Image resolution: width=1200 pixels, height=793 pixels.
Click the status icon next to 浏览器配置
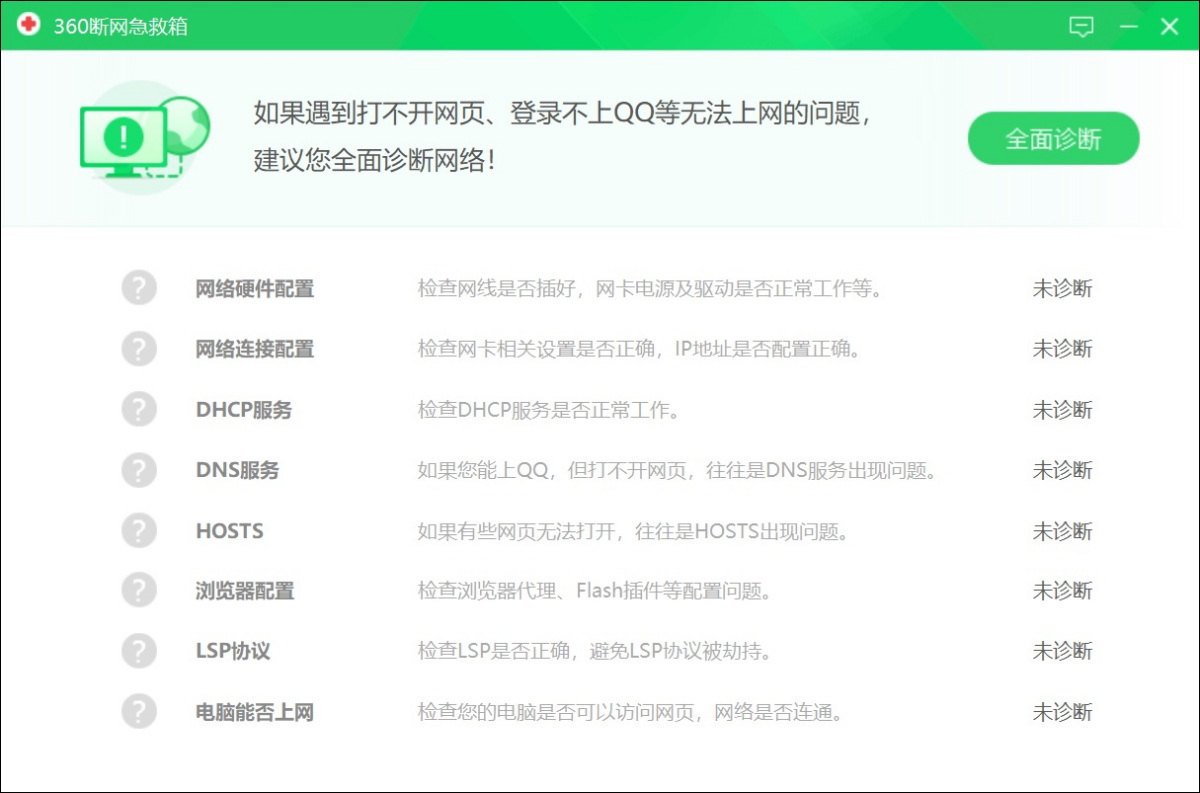[x=138, y=591]
